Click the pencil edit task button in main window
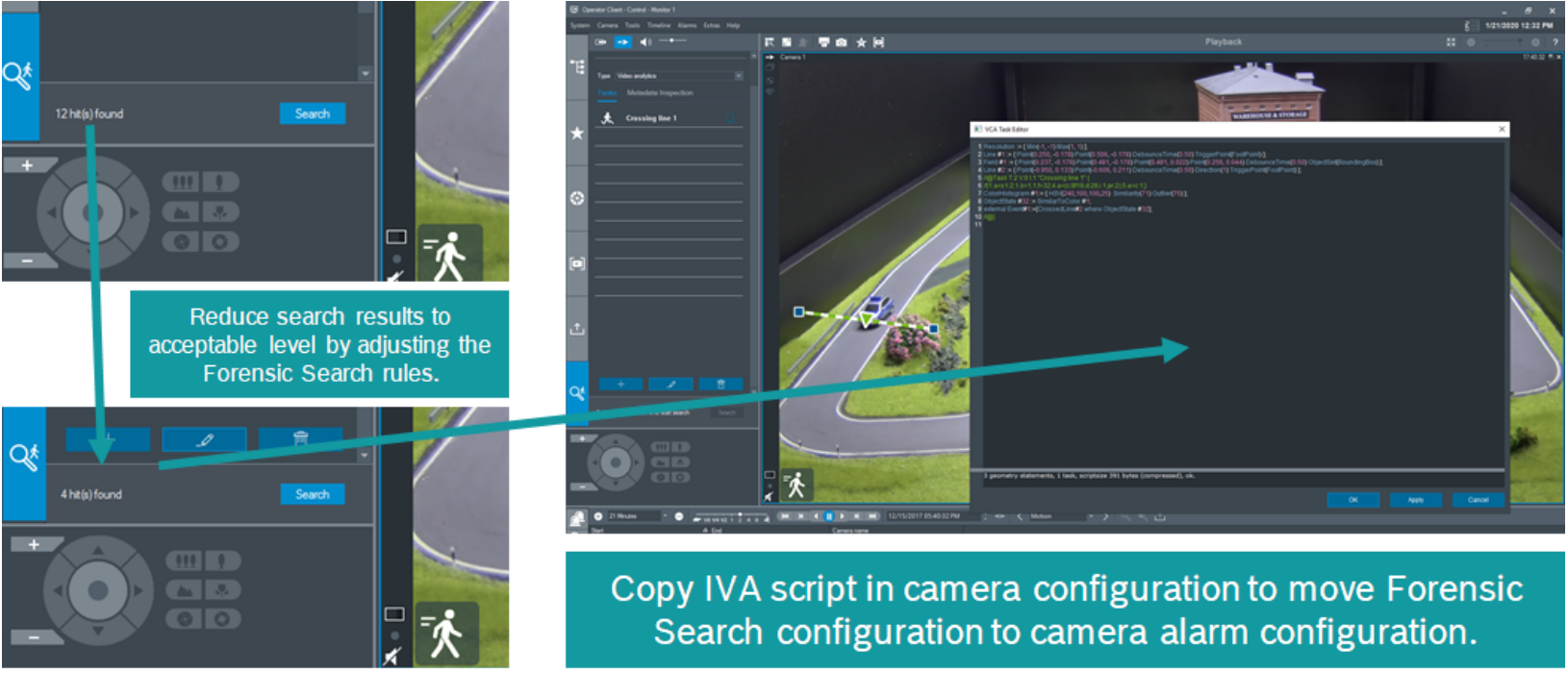The height and width of the screenshot is (673, 1568). point(670,384)
